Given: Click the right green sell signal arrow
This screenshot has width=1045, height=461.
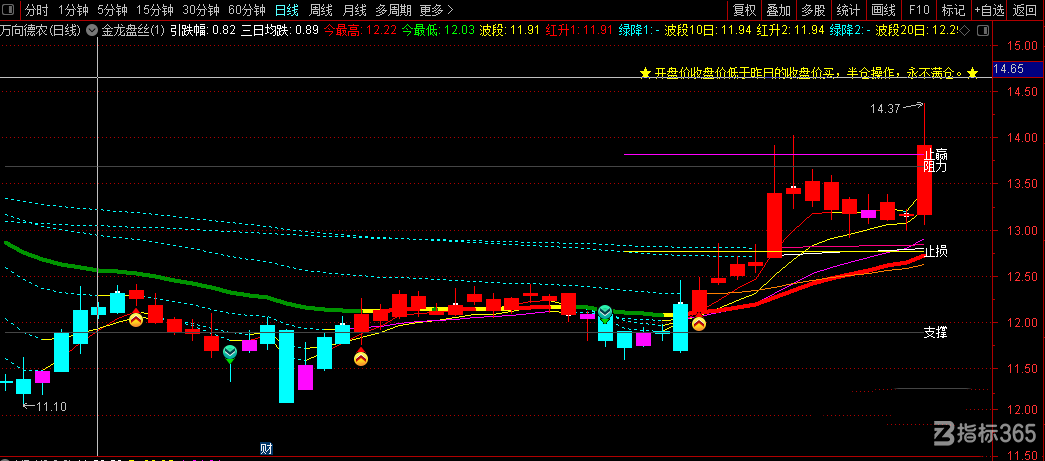Looking at the screenshot, I should (604, 312).
